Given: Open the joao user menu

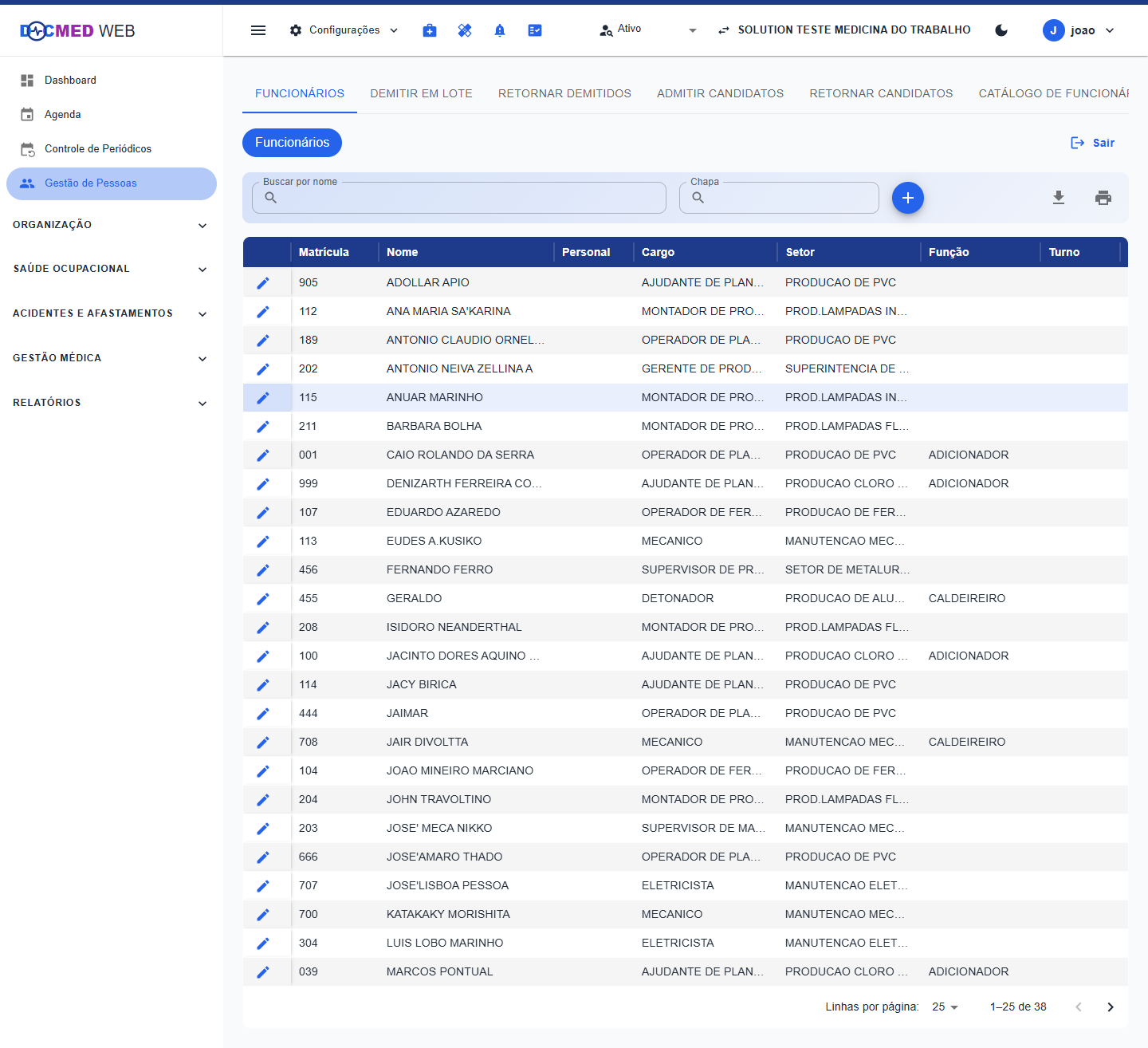Looking at the screenshot, I should pyautogui.click(x=1079, y=30).
